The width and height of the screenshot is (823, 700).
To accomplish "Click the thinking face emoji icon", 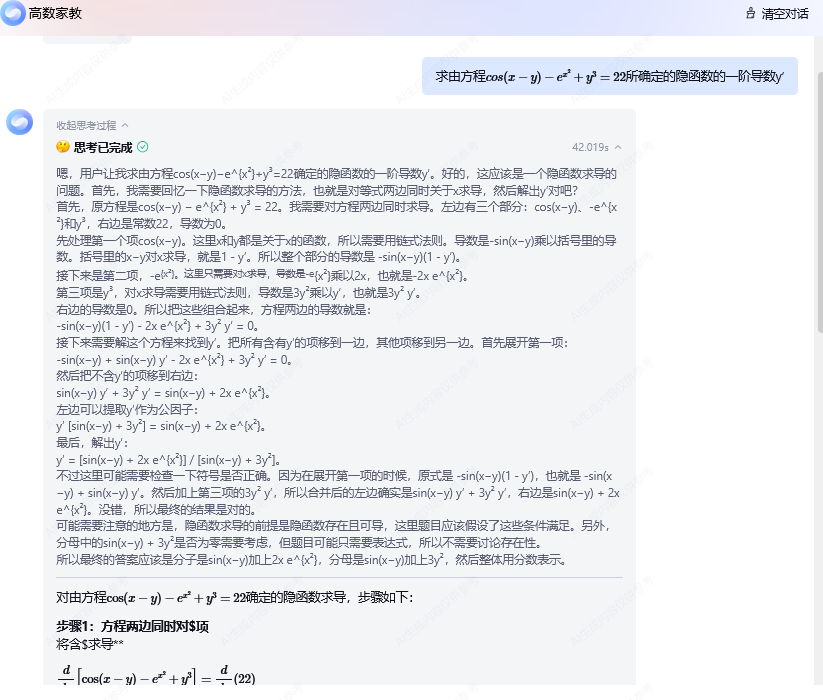I will pyautogui.click(x=63, y=147).
